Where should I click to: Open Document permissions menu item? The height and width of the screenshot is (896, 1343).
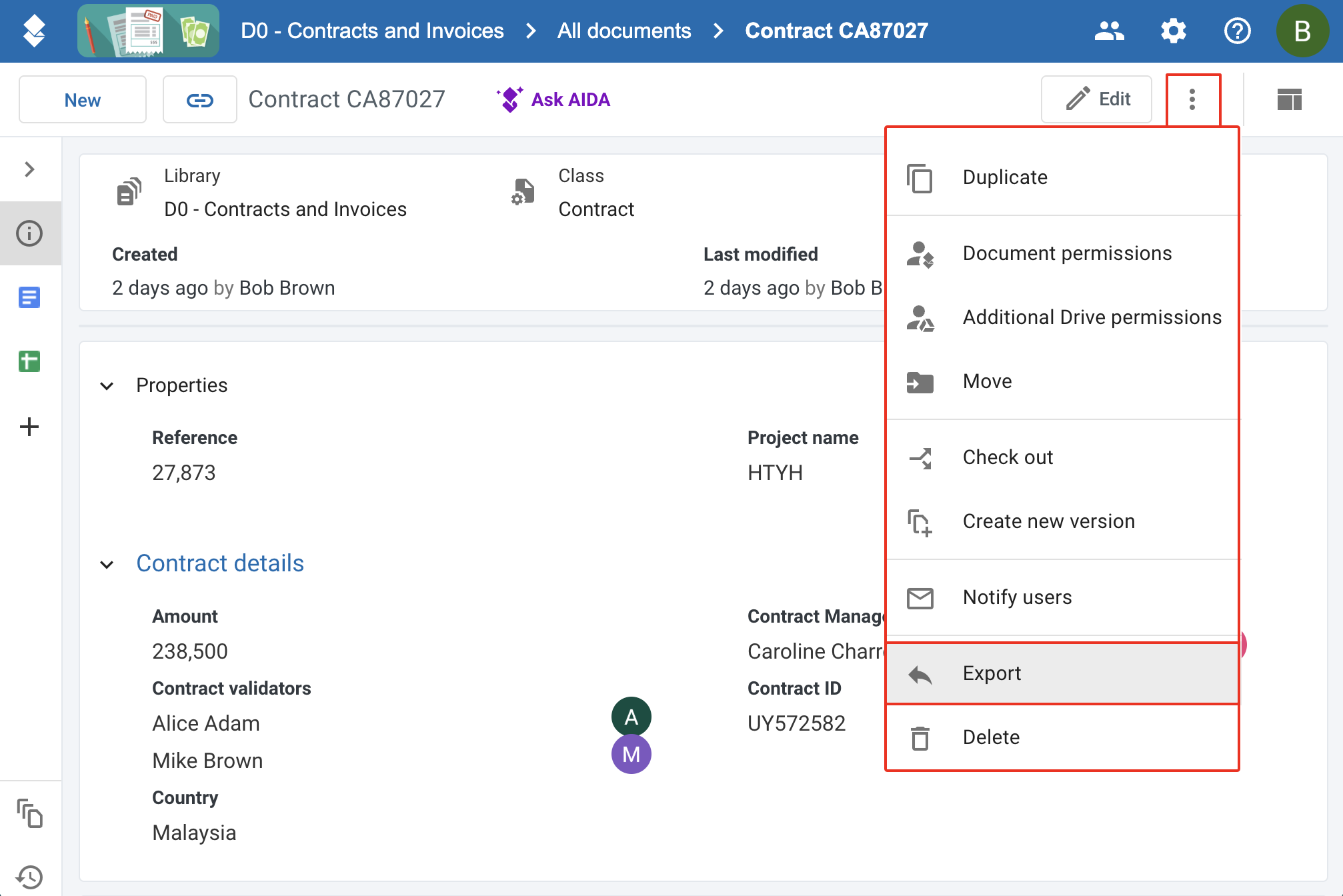1062,253
